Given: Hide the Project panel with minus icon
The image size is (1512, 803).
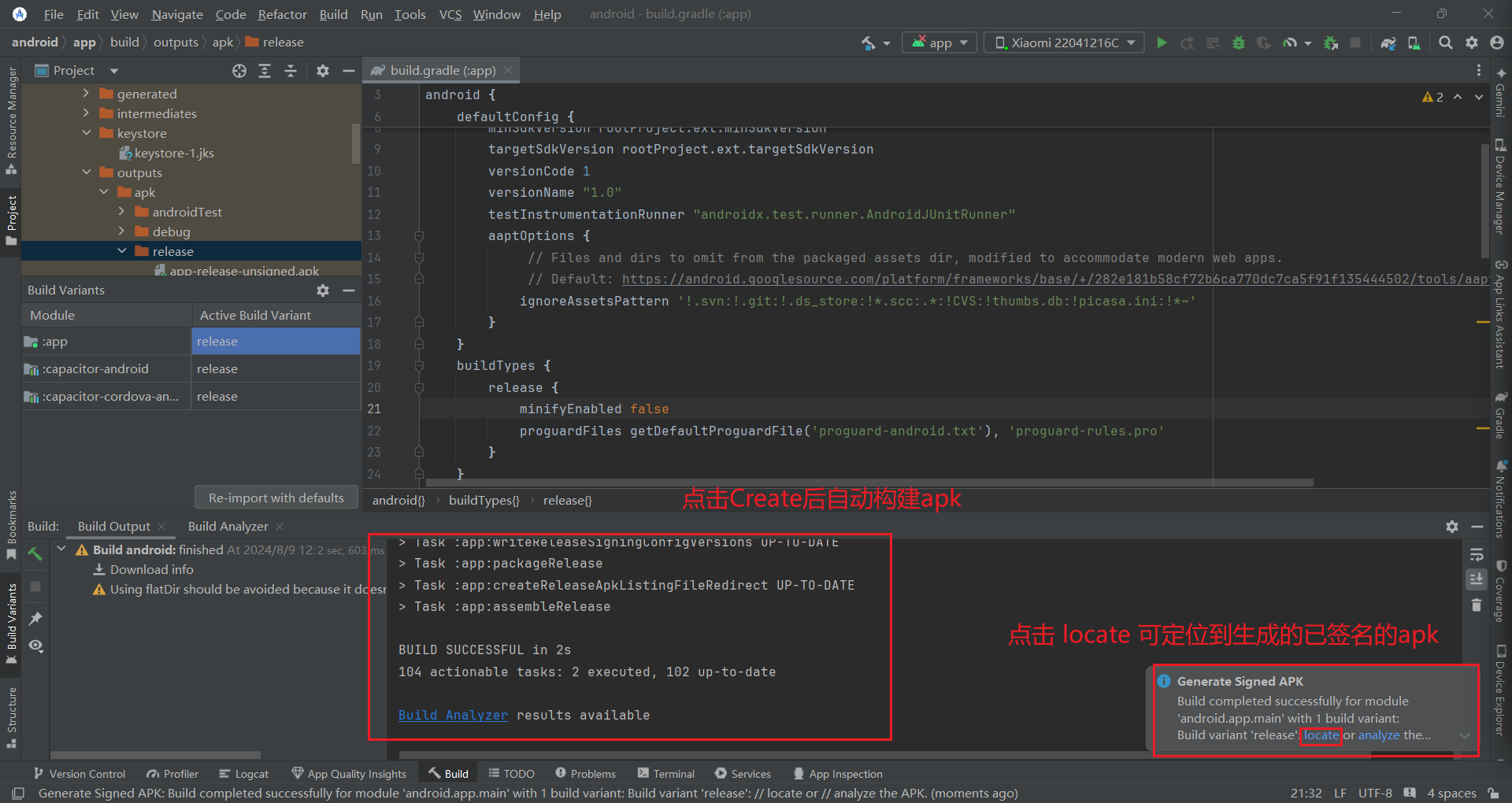Looking at the screenshot, I should [349, 71].
